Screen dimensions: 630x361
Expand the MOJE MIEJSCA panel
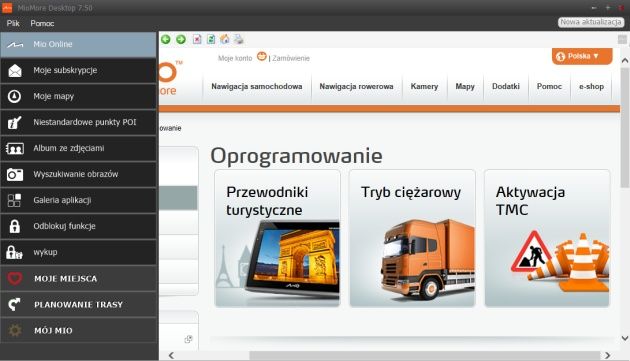click(78, 279)
